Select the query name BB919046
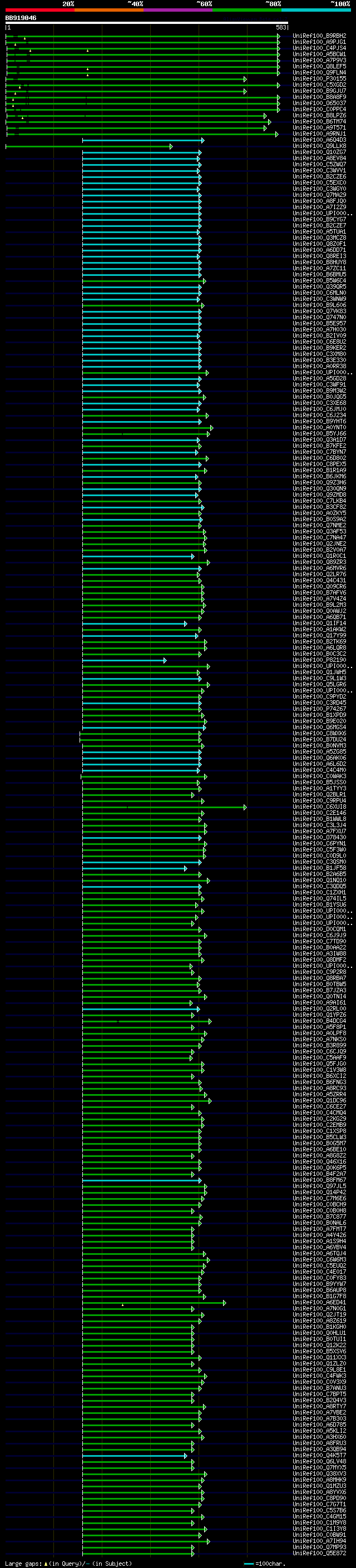 21,18
